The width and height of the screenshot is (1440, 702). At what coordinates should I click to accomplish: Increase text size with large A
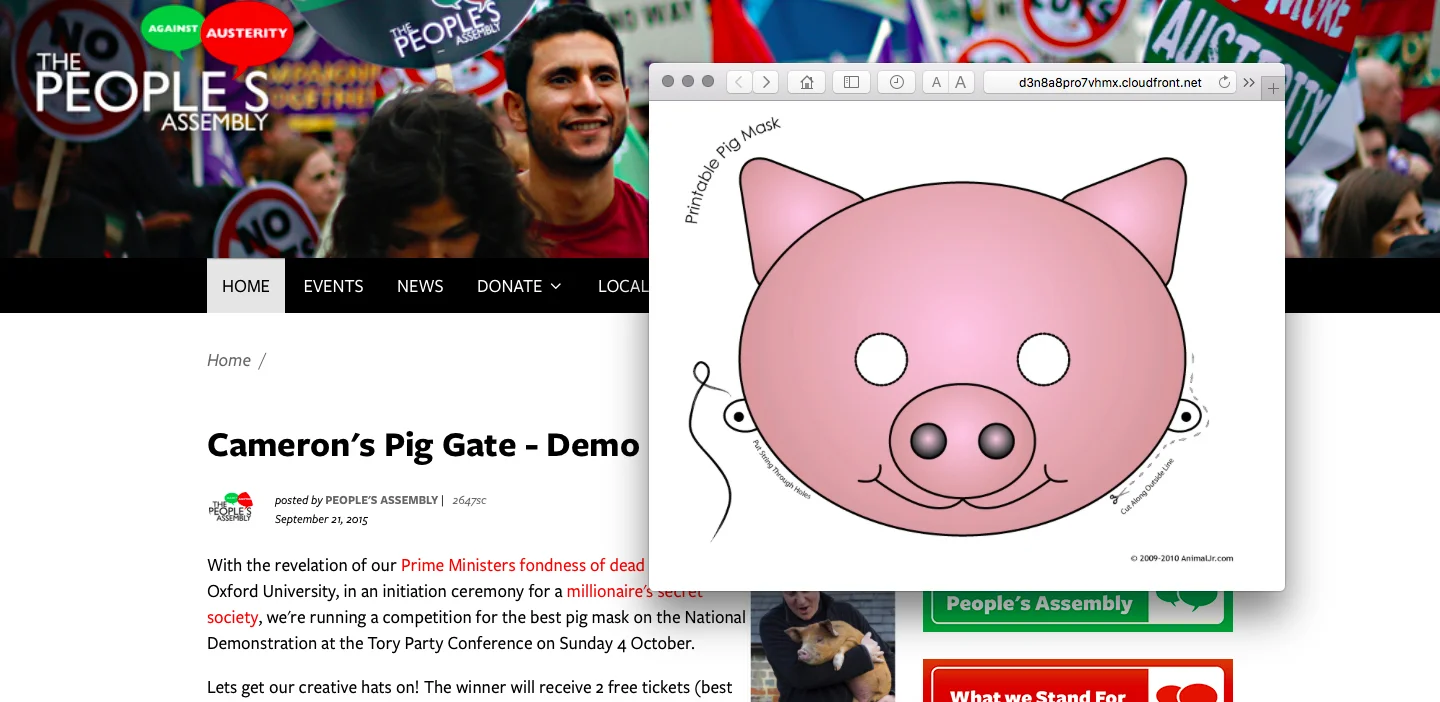[x=961, y=82]
